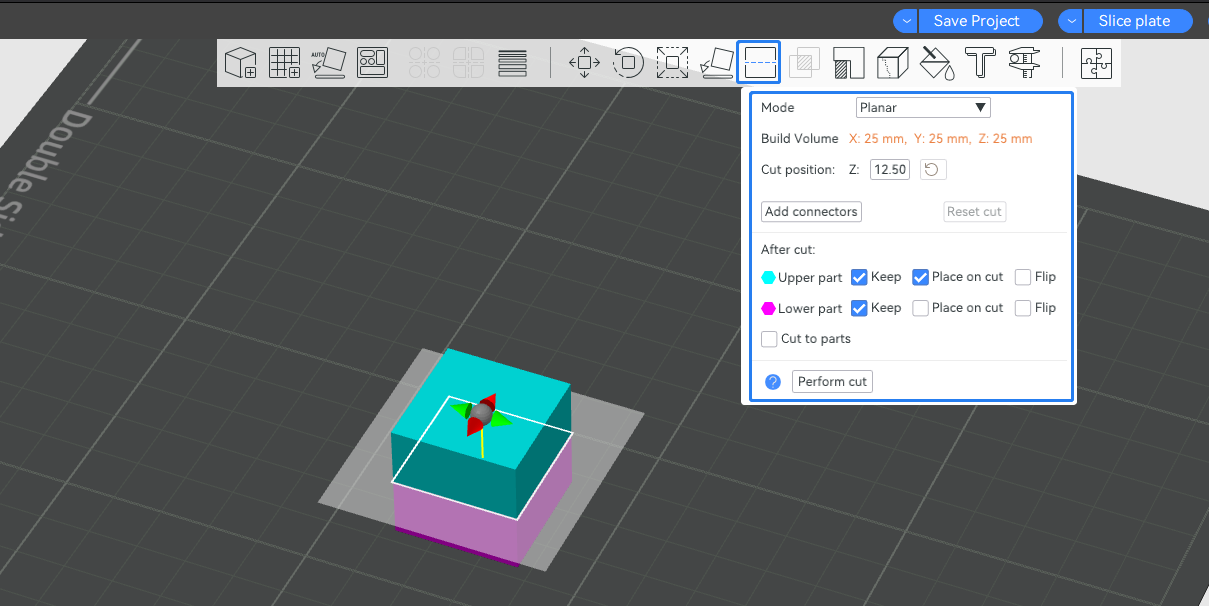Click the cyan Upper part color marker
This screenshot has width=1209, height=606.
[x=768, y=277]
